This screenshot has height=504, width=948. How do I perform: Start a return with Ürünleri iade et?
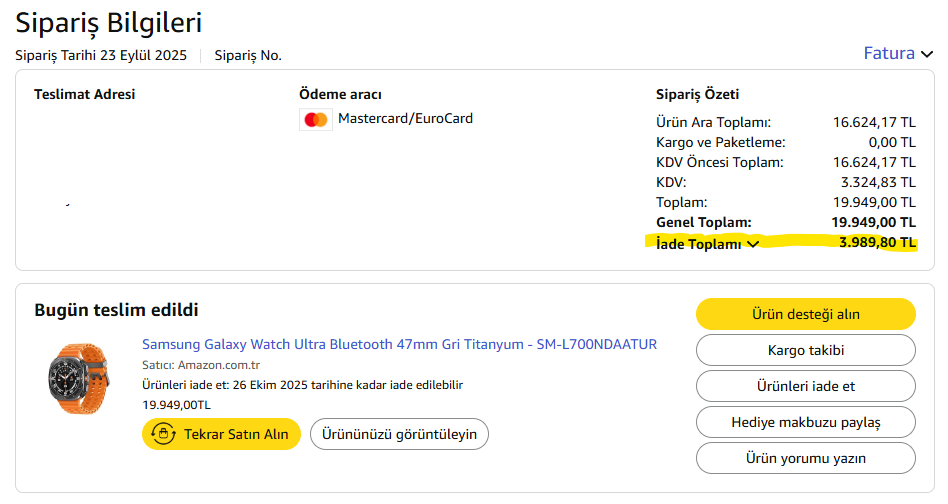click(x=805, y=386)
